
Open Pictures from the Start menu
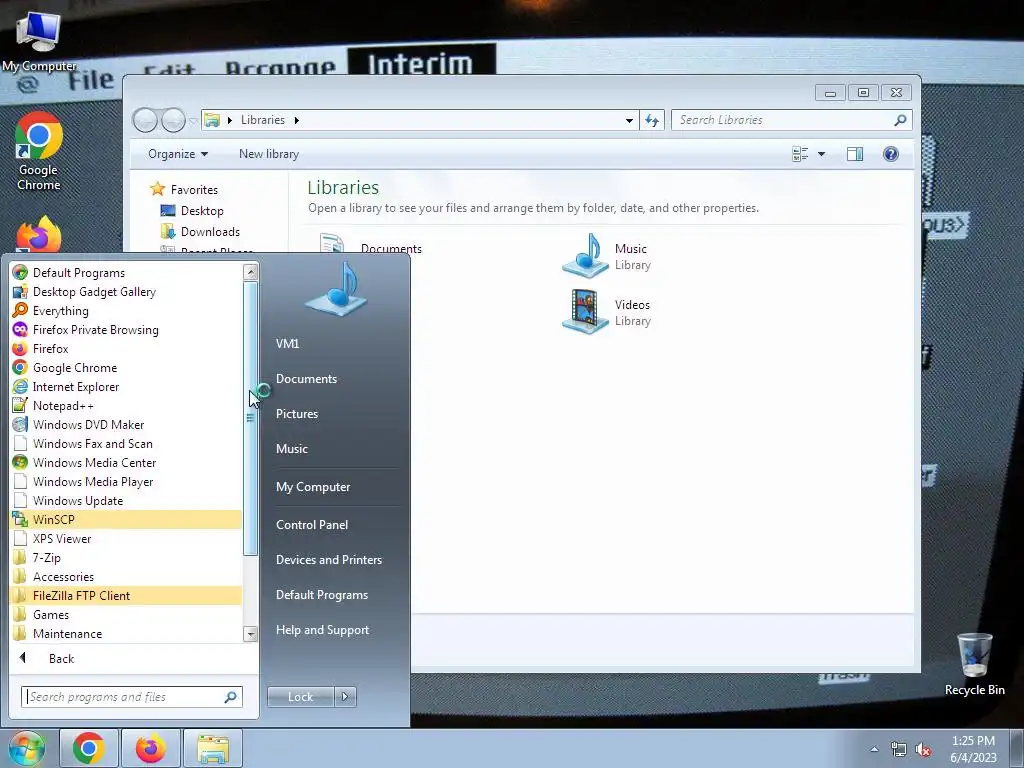click(x=296, y=413)
